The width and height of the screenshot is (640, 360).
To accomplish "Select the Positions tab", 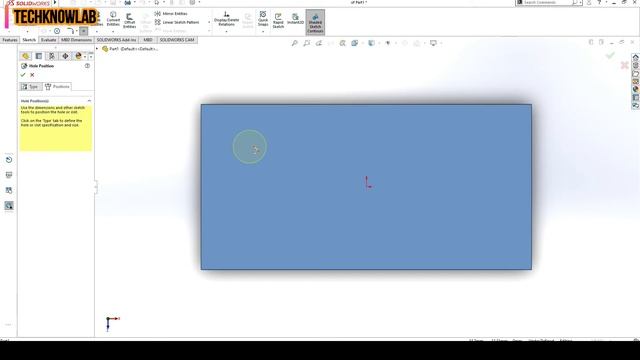I will [58, 87].
